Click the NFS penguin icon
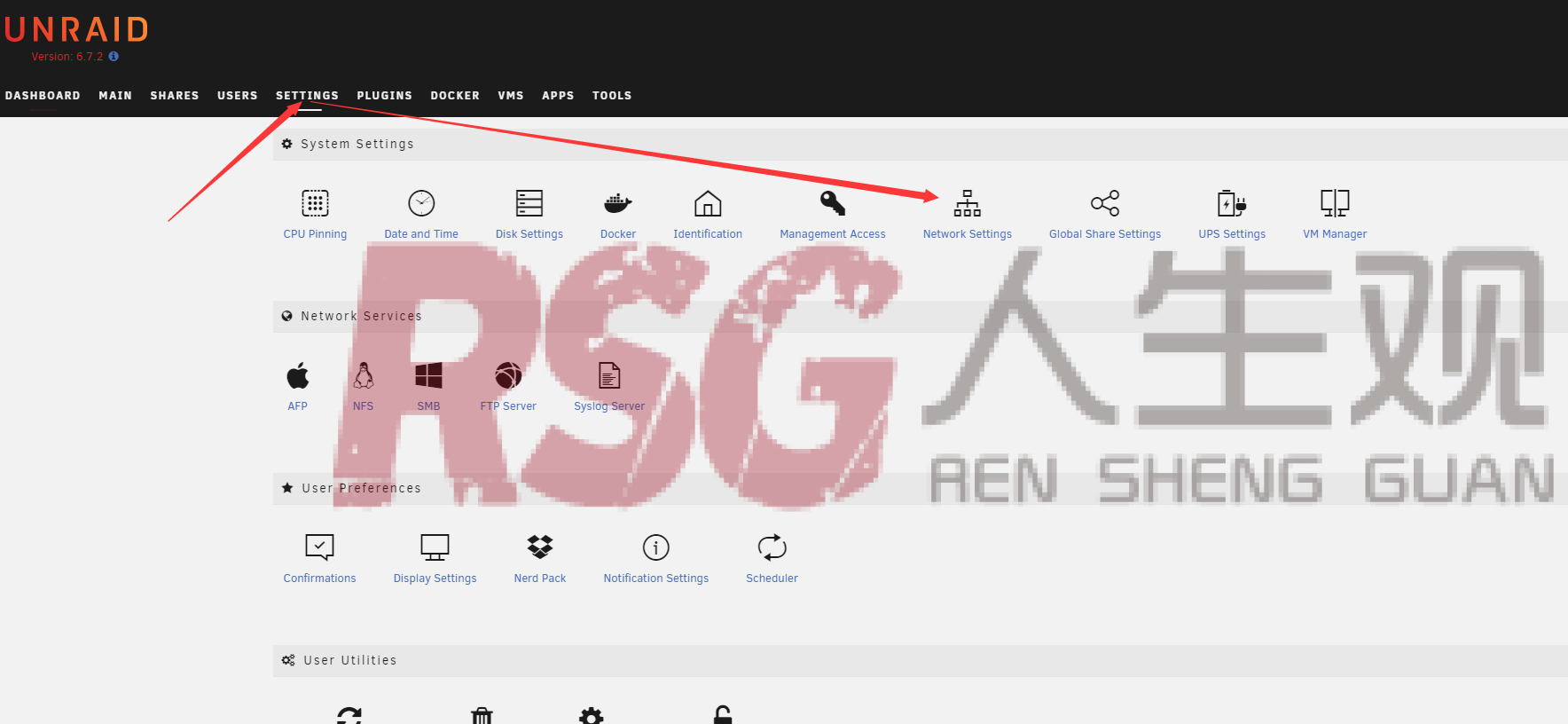Image resolution: width=1568 pixels, height=724 pixels. (364, 375)
